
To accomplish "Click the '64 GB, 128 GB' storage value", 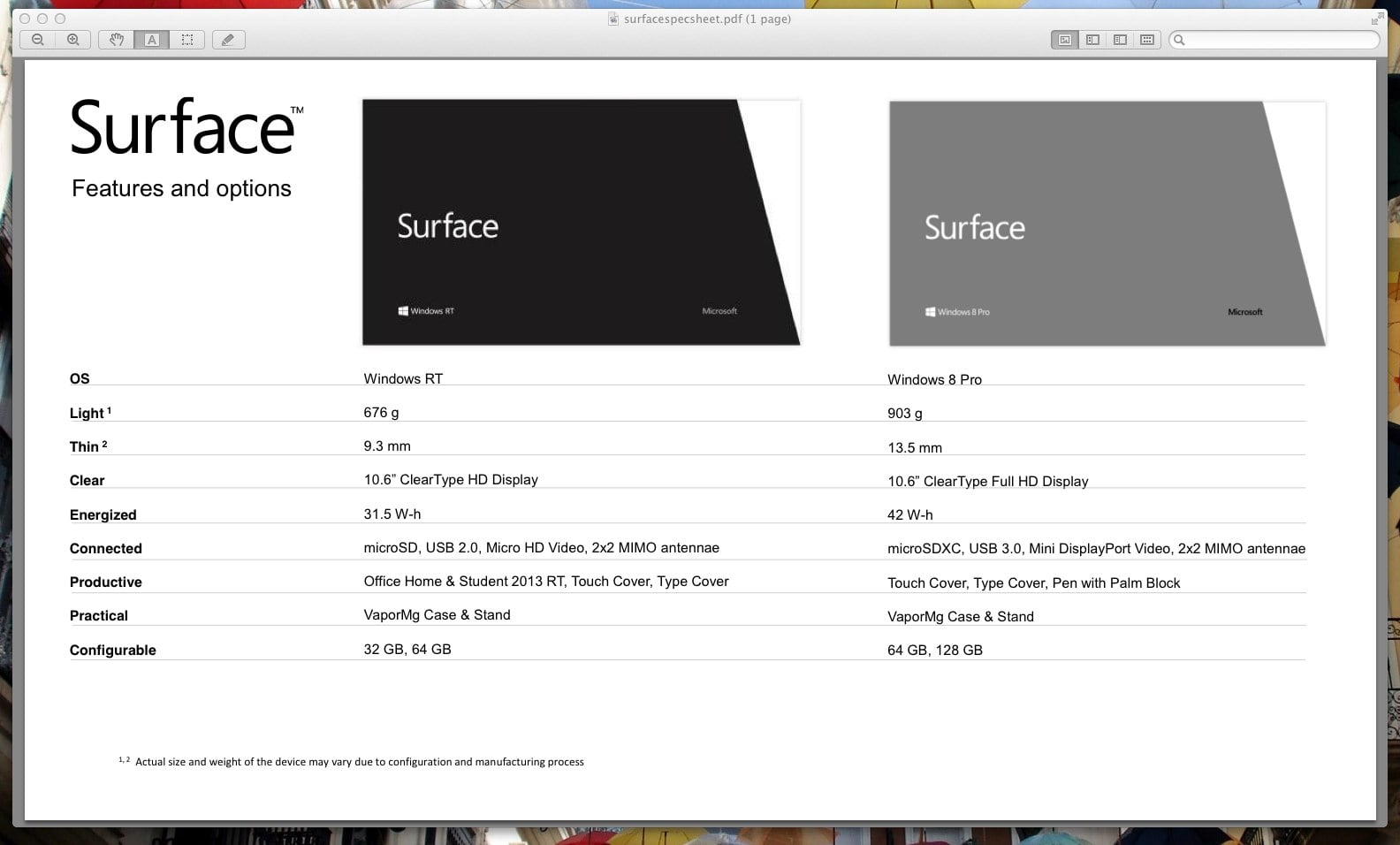I will (x=935, y=650).
